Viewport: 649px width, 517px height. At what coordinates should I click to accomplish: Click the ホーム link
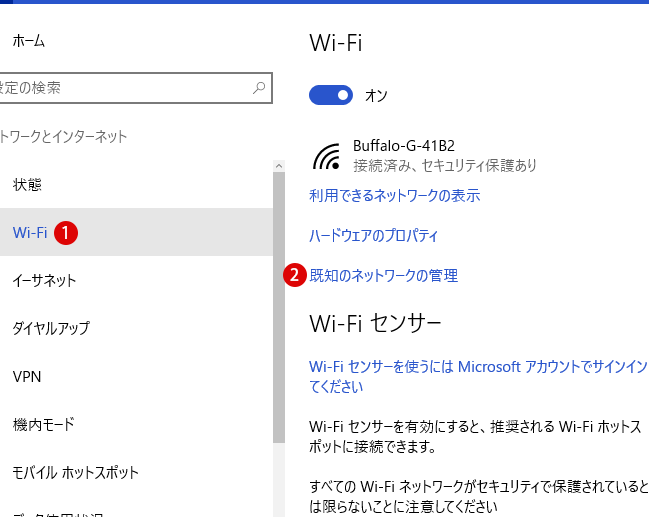[29, 41]
